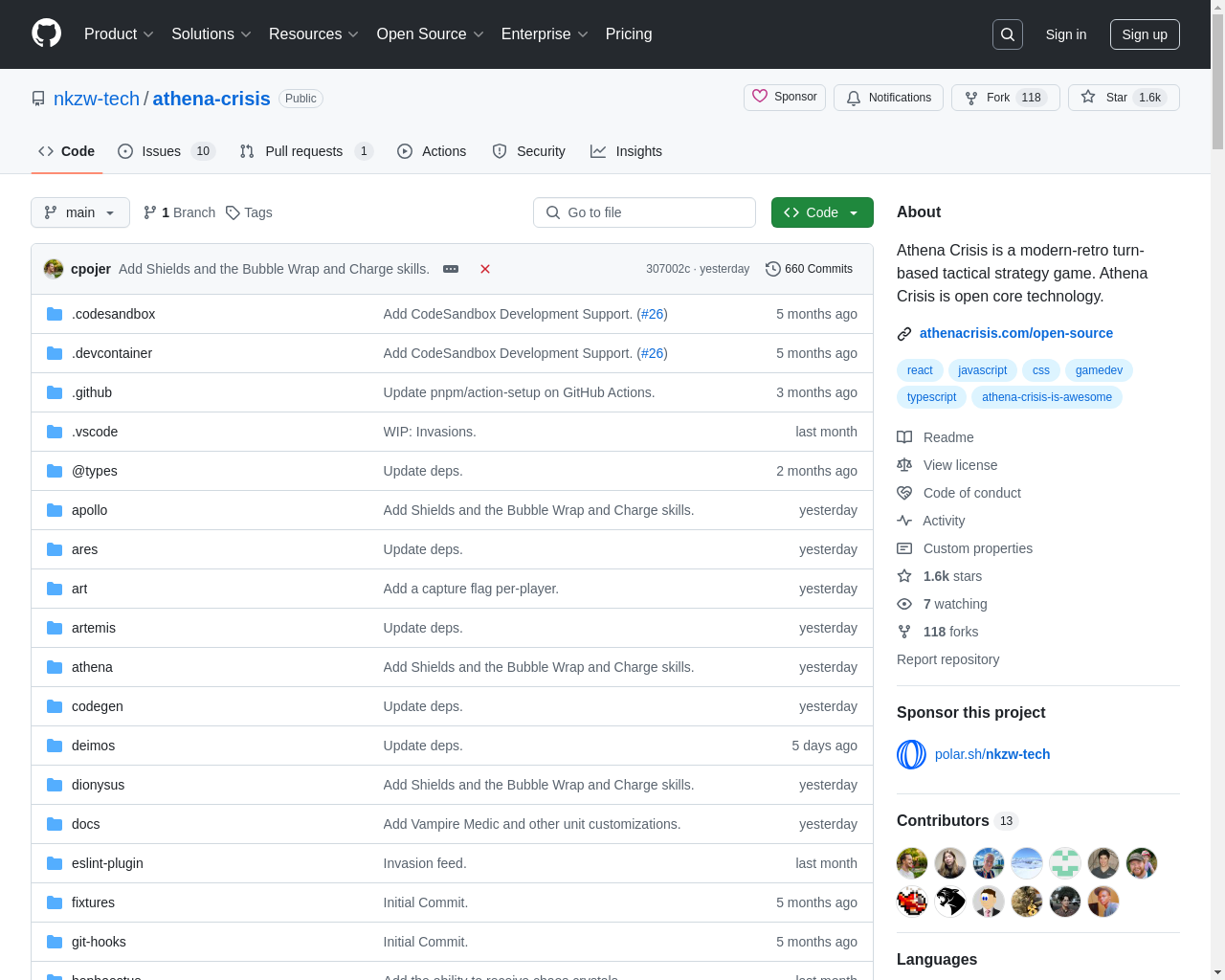Click the bell Notifications button
This screenshot has height=980, width=1225.
point(888,98)
